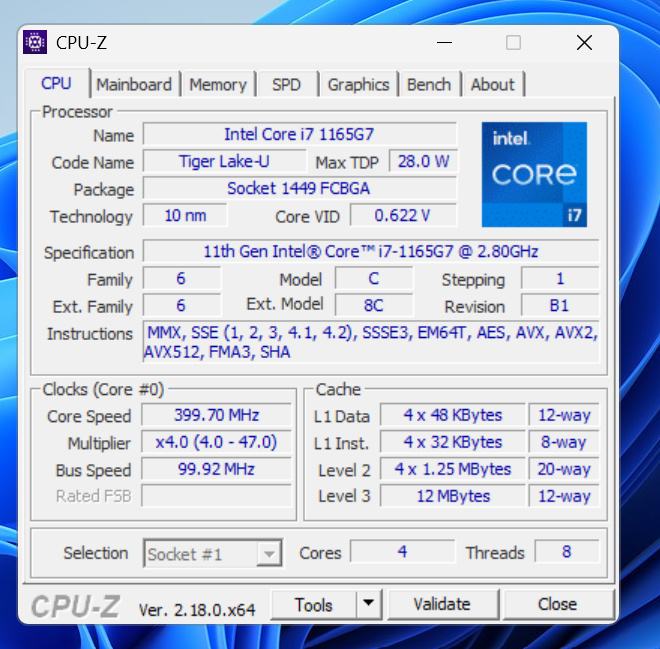Click the Cores count value 4

point(402,551)
